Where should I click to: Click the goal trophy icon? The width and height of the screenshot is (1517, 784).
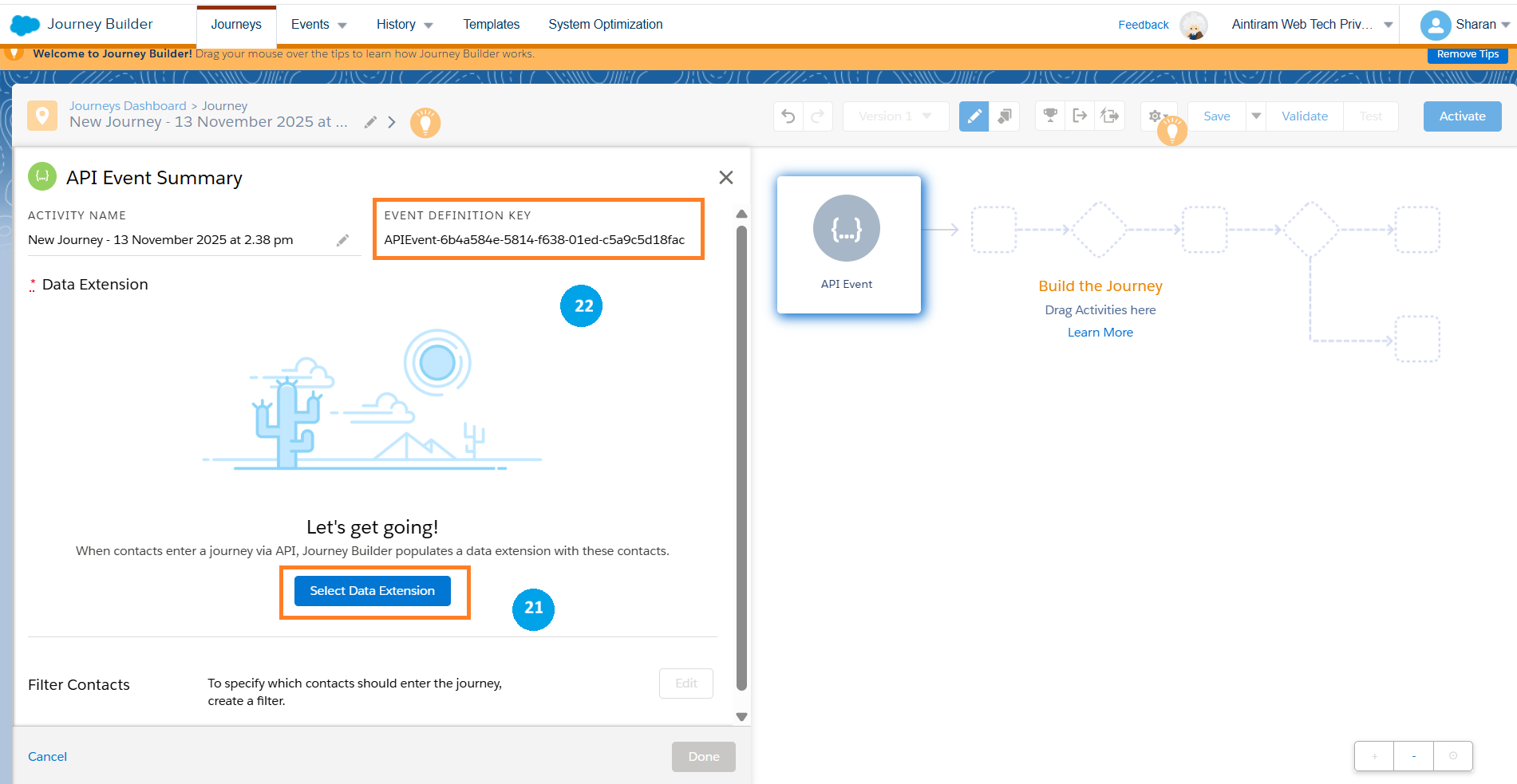tap(1050, 116)
